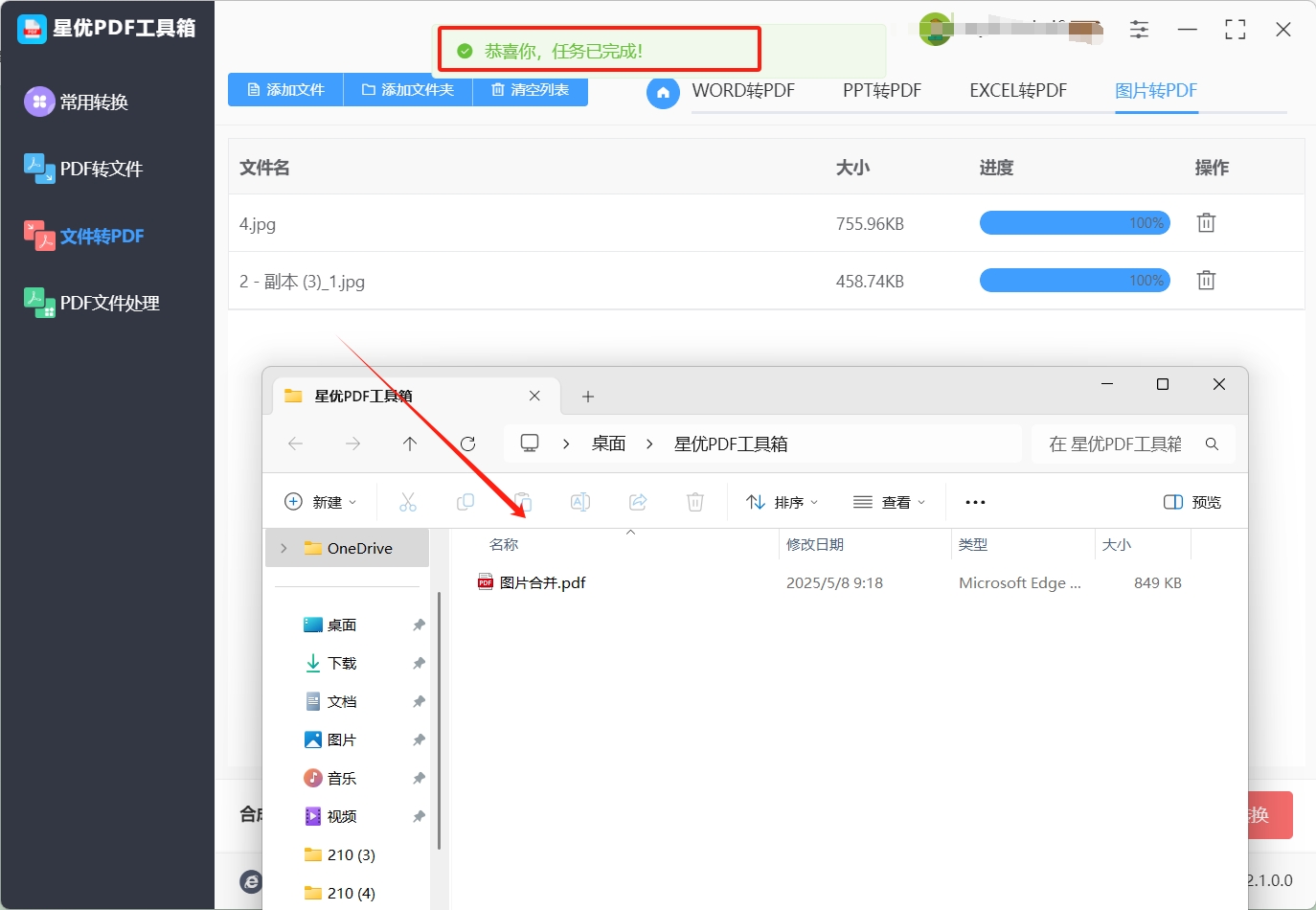The width and height of the screenshot is (1316, 910).
Task: Open 常用转换 in the sidebar
Action: tap(77, 102)
